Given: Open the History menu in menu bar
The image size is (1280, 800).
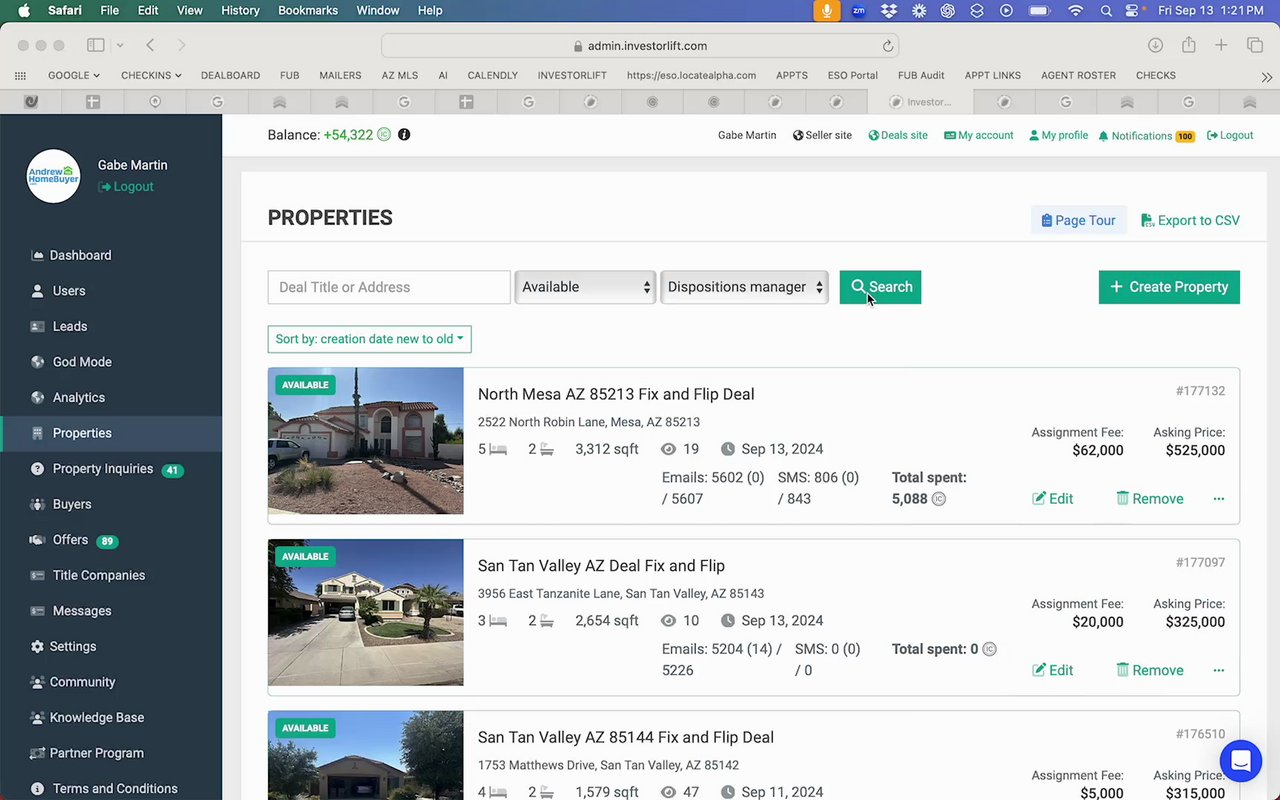Looking at the screenshot, I should [239, 10].
